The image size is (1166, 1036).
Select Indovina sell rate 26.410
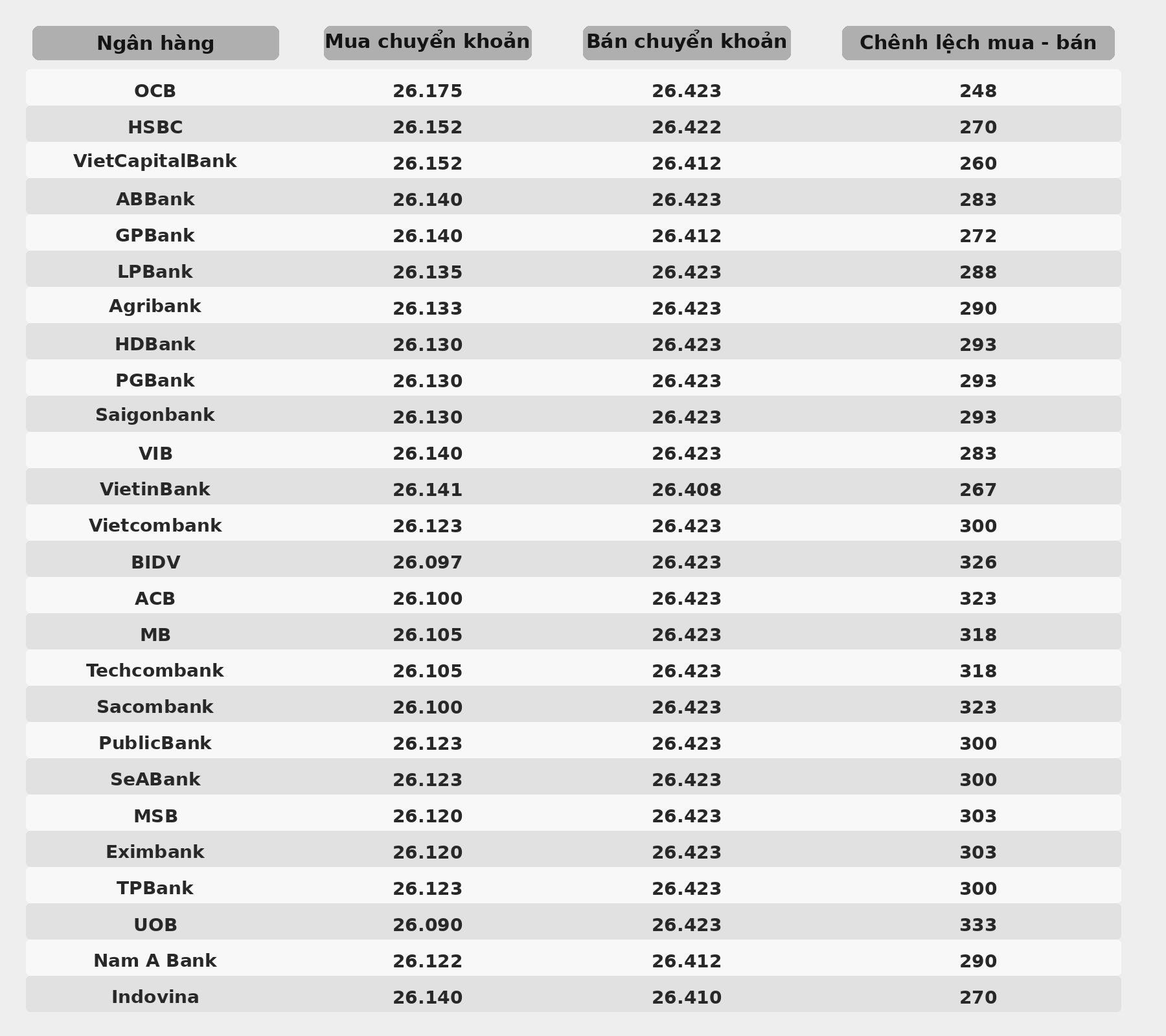coord(687,998)
